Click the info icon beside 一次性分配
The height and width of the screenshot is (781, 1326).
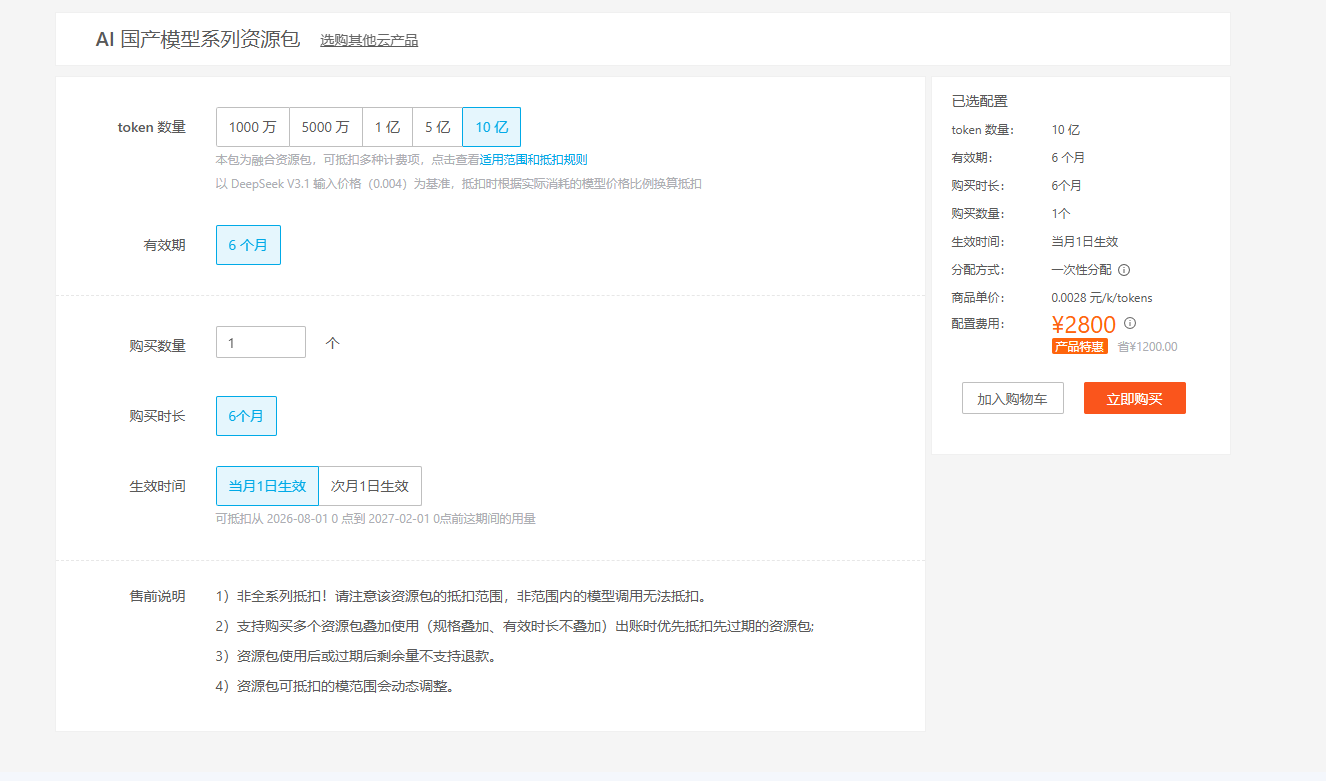tap(1124, 270)
